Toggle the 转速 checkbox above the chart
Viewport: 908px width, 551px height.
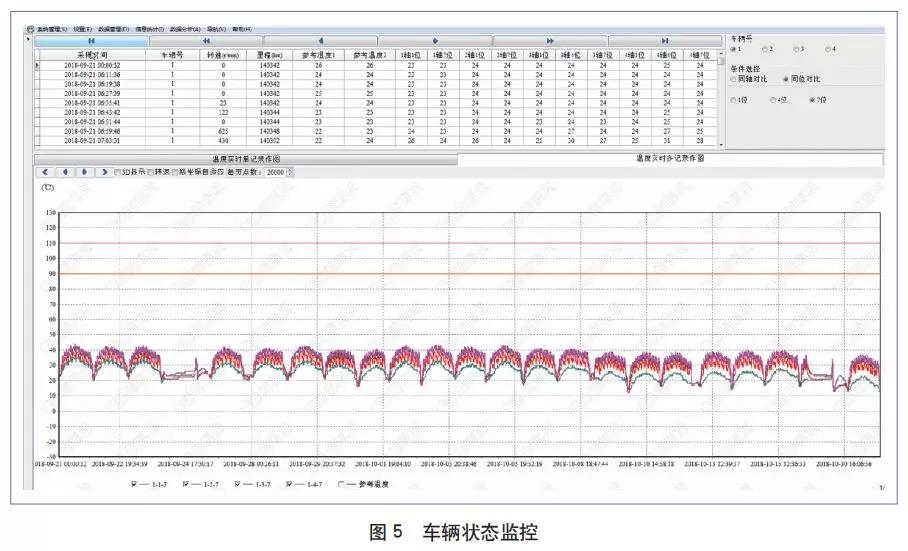151,172
